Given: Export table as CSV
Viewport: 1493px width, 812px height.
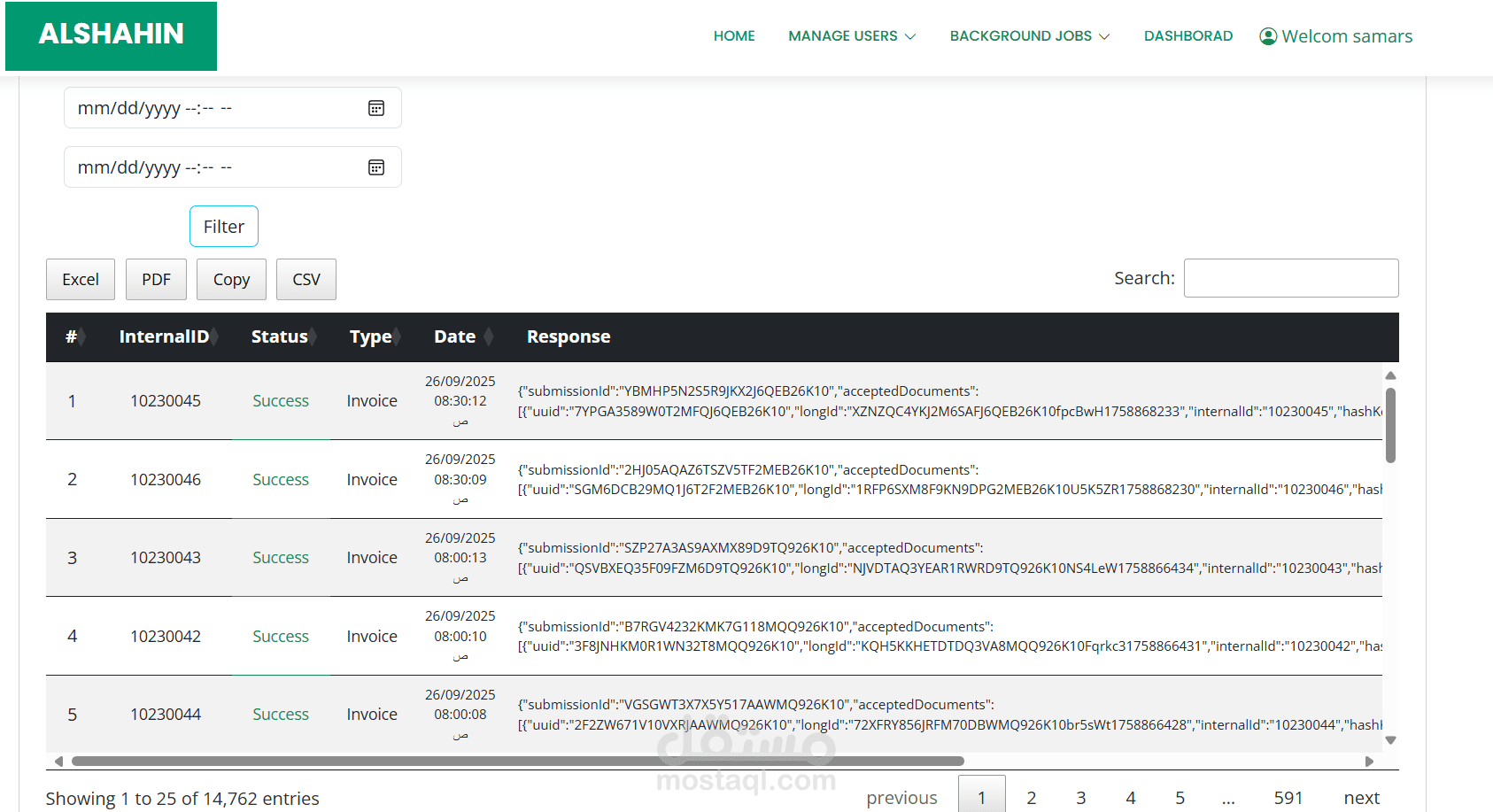Looking at the screenshot, I should (306, 280).
